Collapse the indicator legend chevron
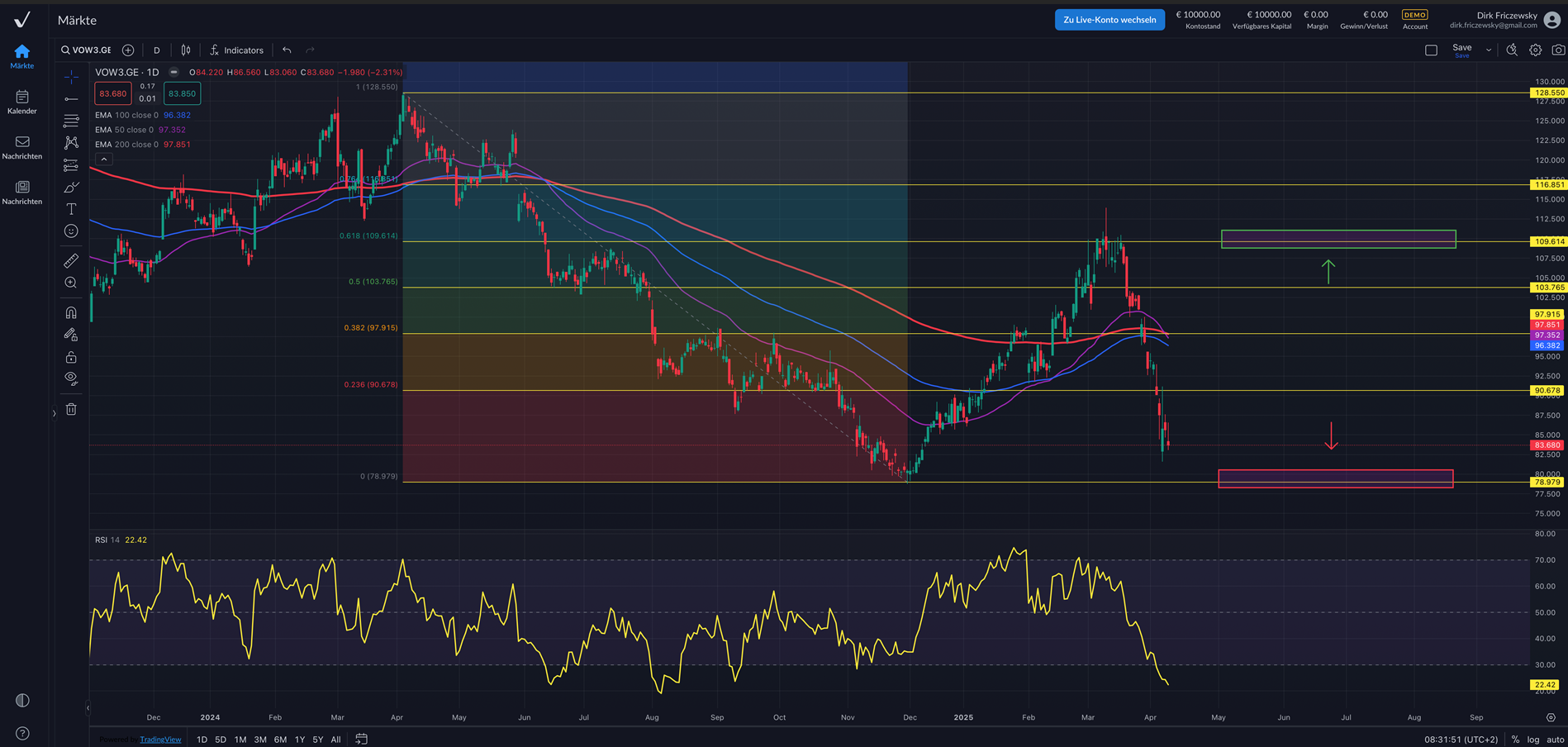 [104, 159]
